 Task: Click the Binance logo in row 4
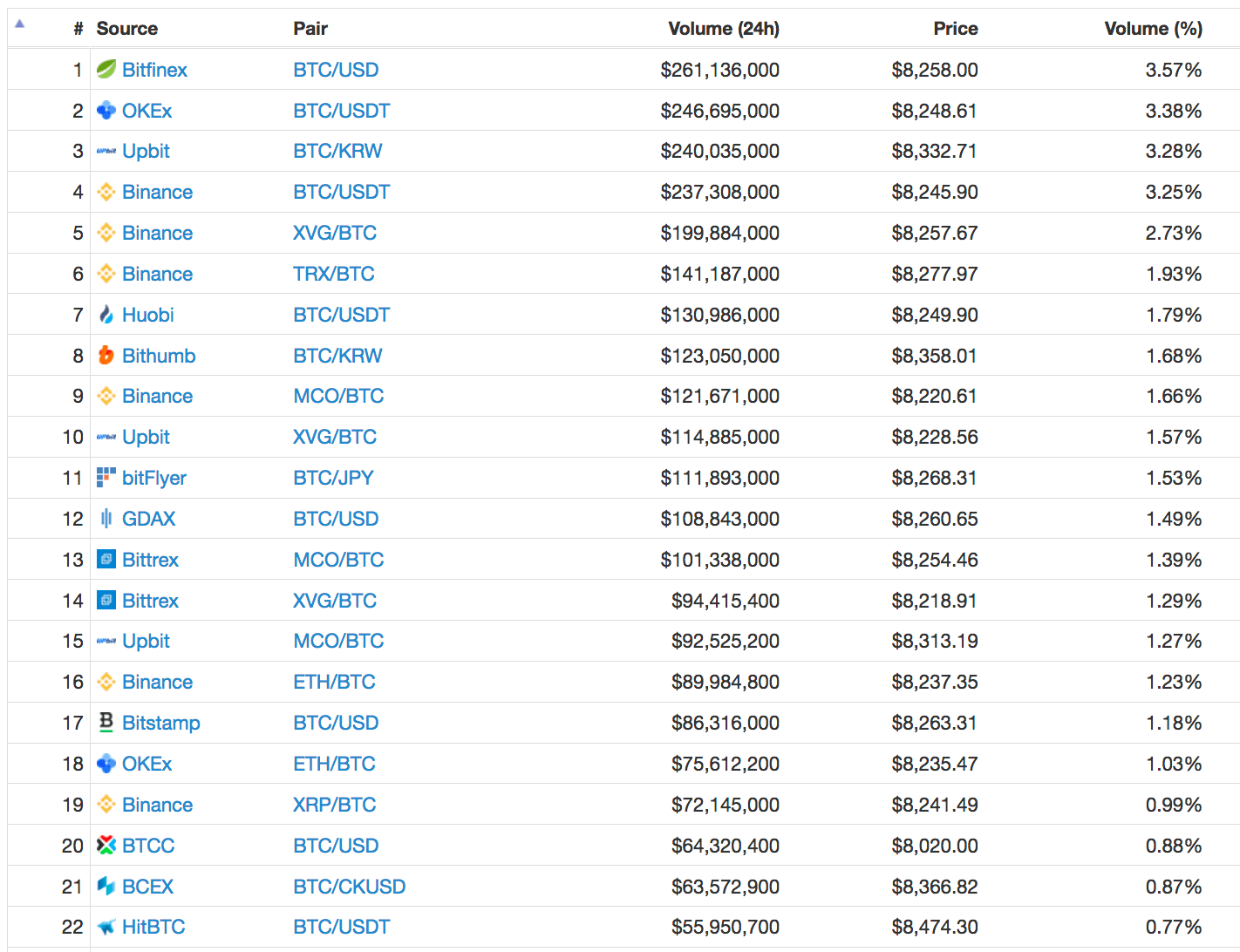(106, 192)
